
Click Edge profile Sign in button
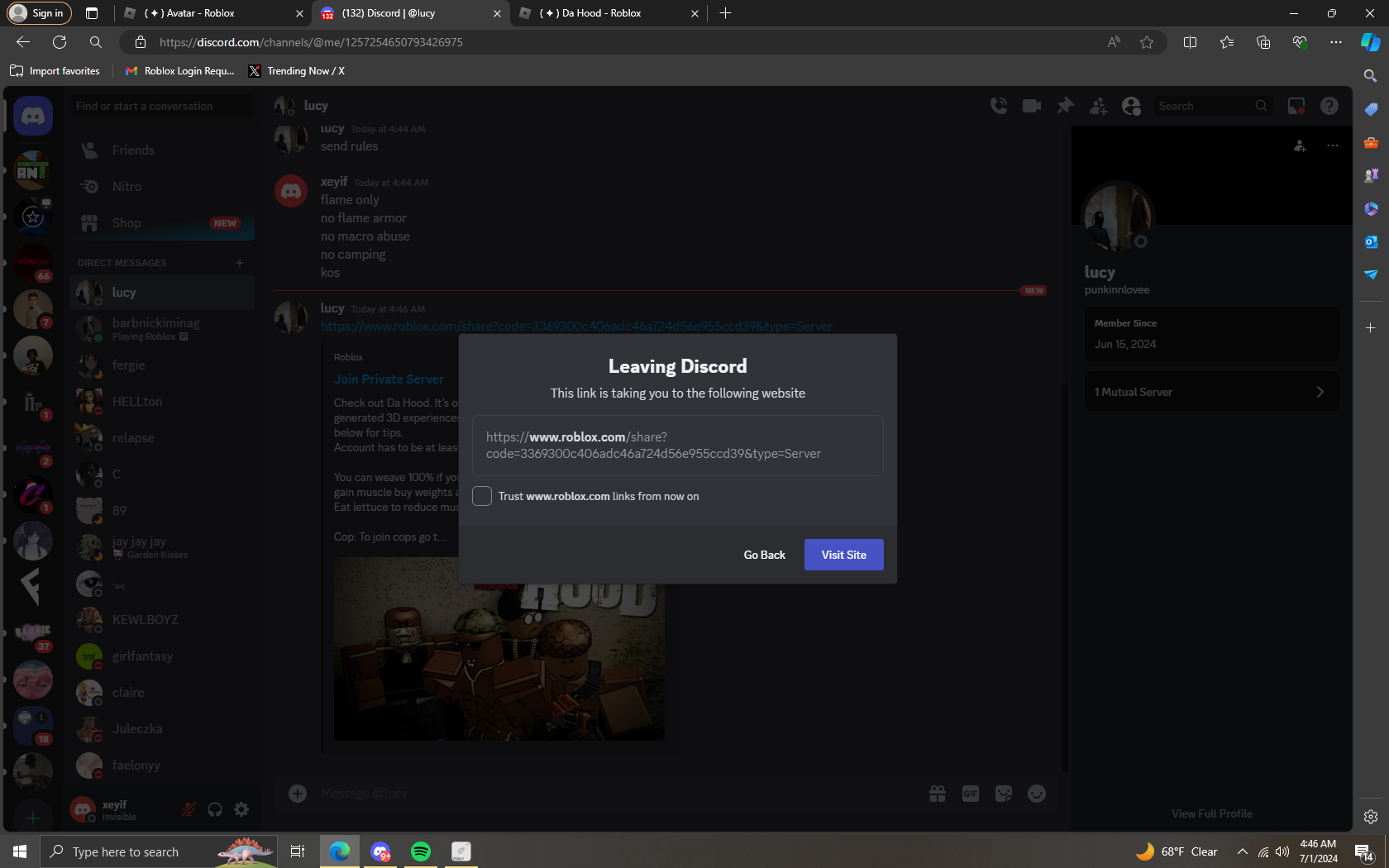(x=40, y=13)
